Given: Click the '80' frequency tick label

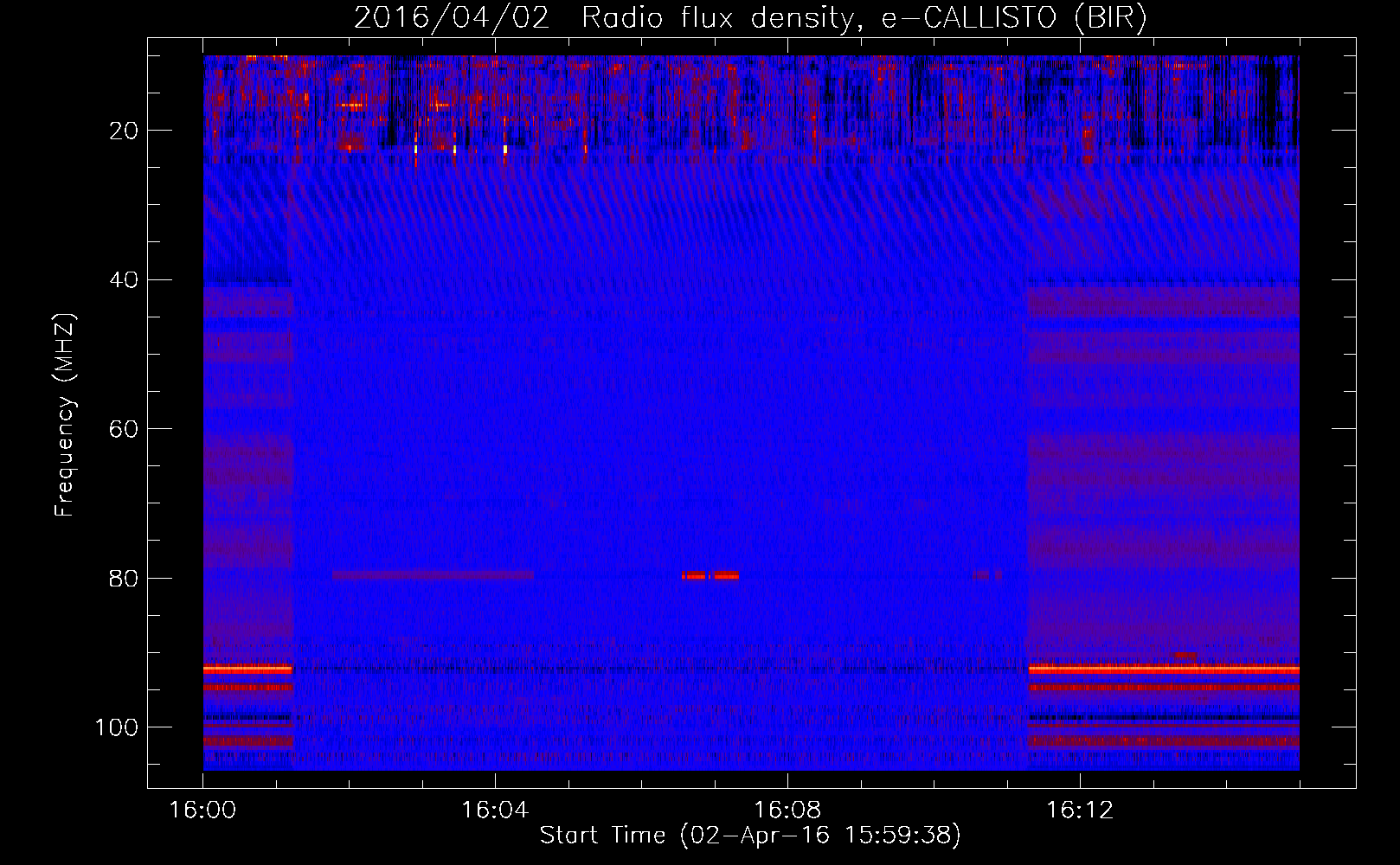Looking at the screenshot, I should click(x=125, y=579).
